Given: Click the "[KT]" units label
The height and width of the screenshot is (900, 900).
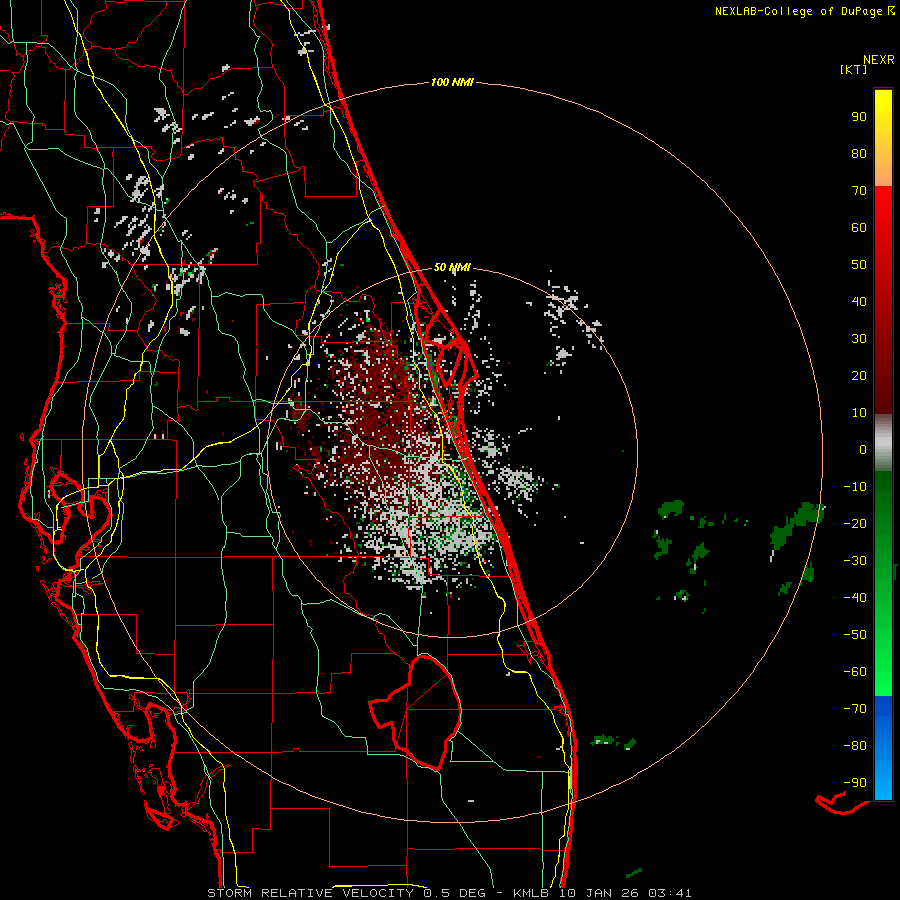Looking at the screenshot, I should (x=853, y=69).
